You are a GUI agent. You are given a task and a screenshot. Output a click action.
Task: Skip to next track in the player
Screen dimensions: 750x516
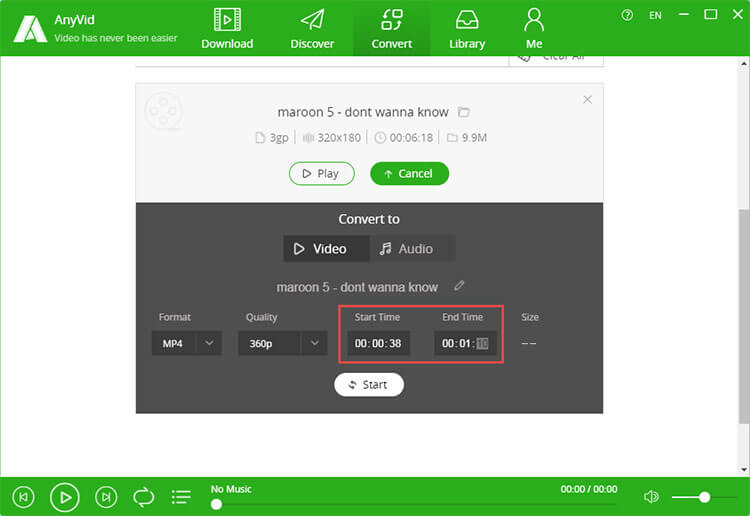(106, 497)
